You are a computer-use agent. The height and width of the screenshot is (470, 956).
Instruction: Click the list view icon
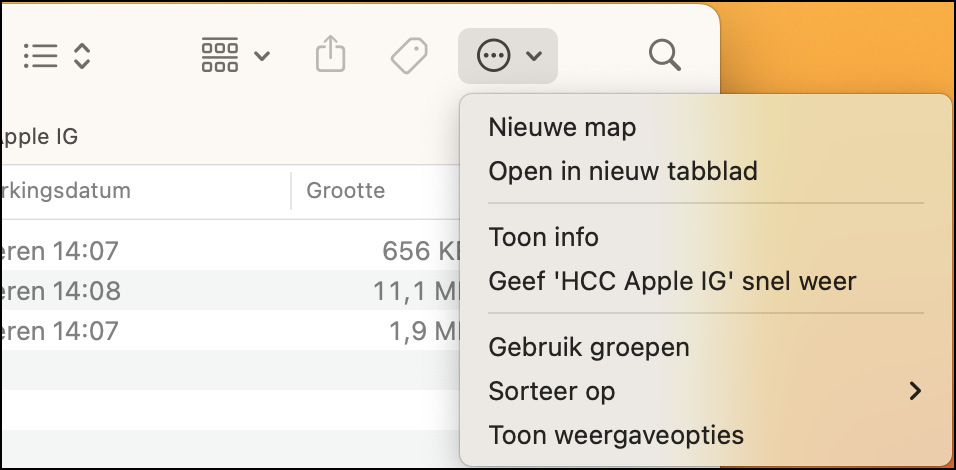tap(41, 56)
